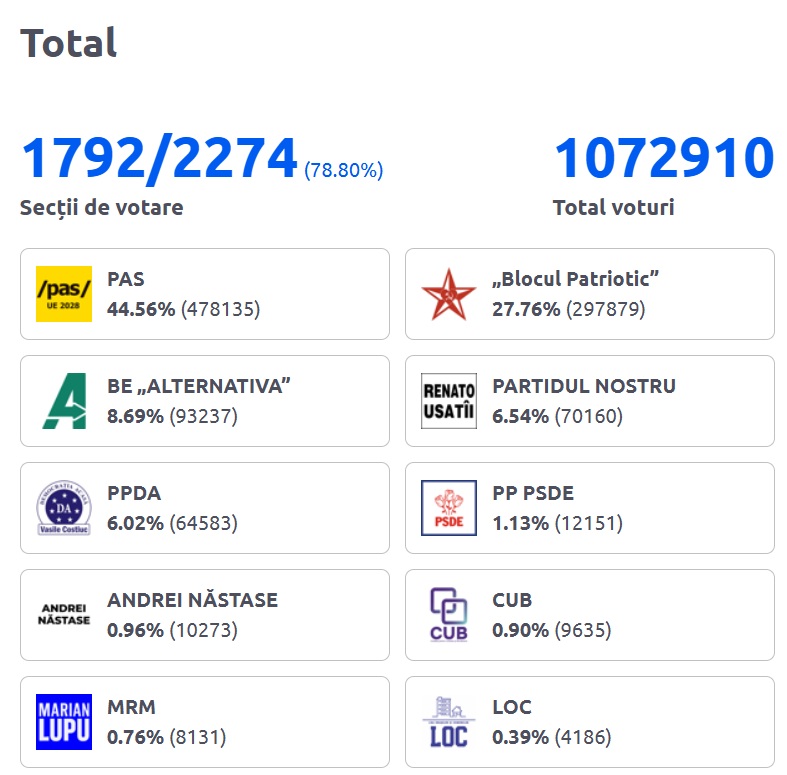Click the Secții de votare label

click(x=101, y=208)
